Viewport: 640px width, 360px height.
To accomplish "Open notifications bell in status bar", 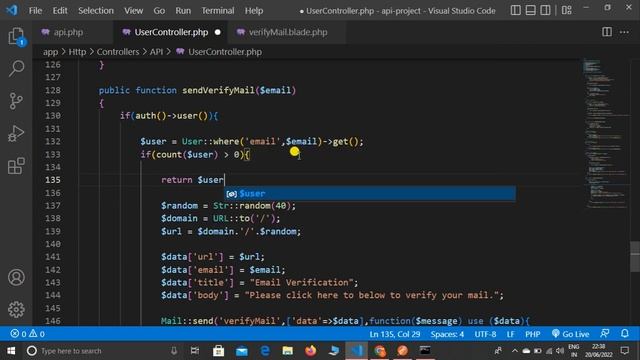I will point(625,334).
